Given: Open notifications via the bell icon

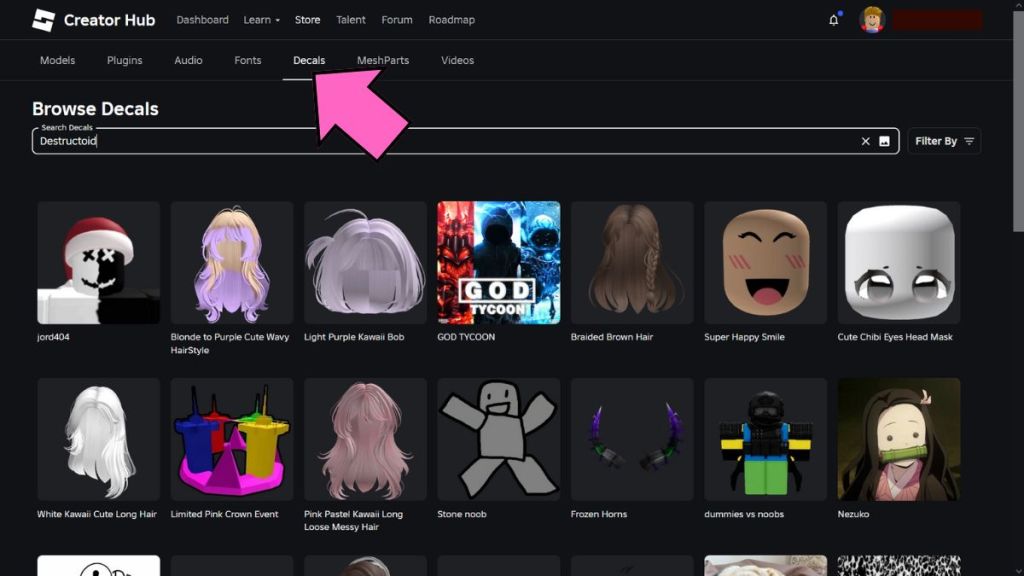Looking at the screenshot, I should click(x=833, y=19).
